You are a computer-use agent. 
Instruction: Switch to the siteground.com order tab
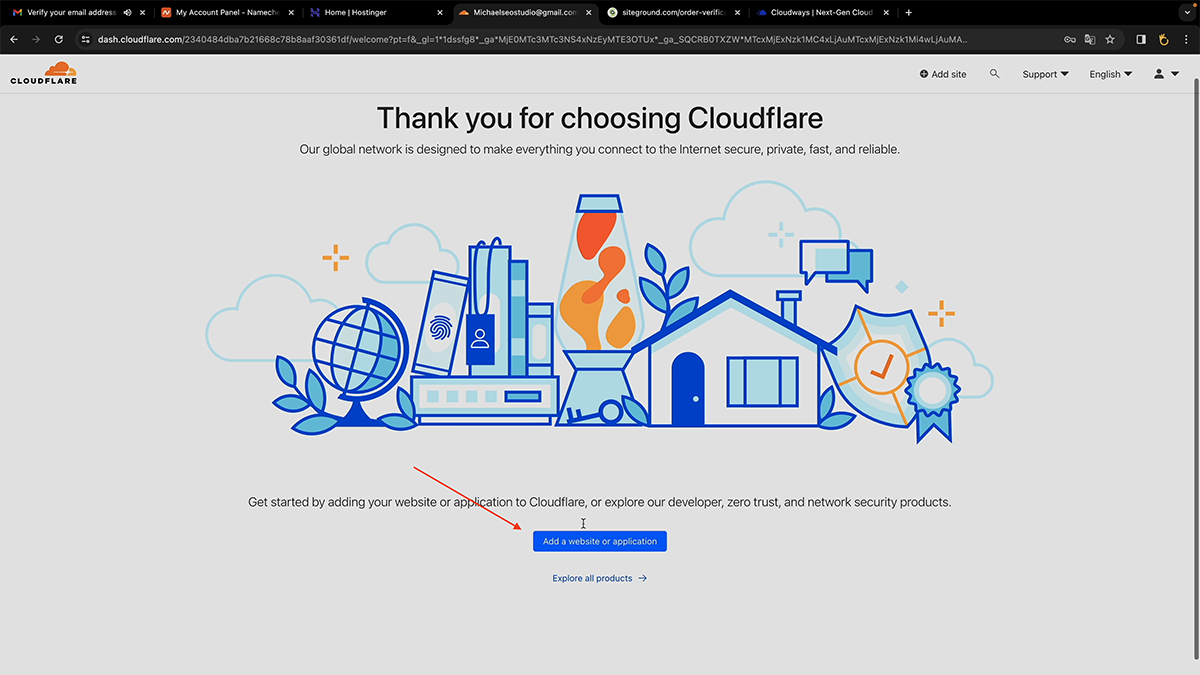(x=673, y=13)
